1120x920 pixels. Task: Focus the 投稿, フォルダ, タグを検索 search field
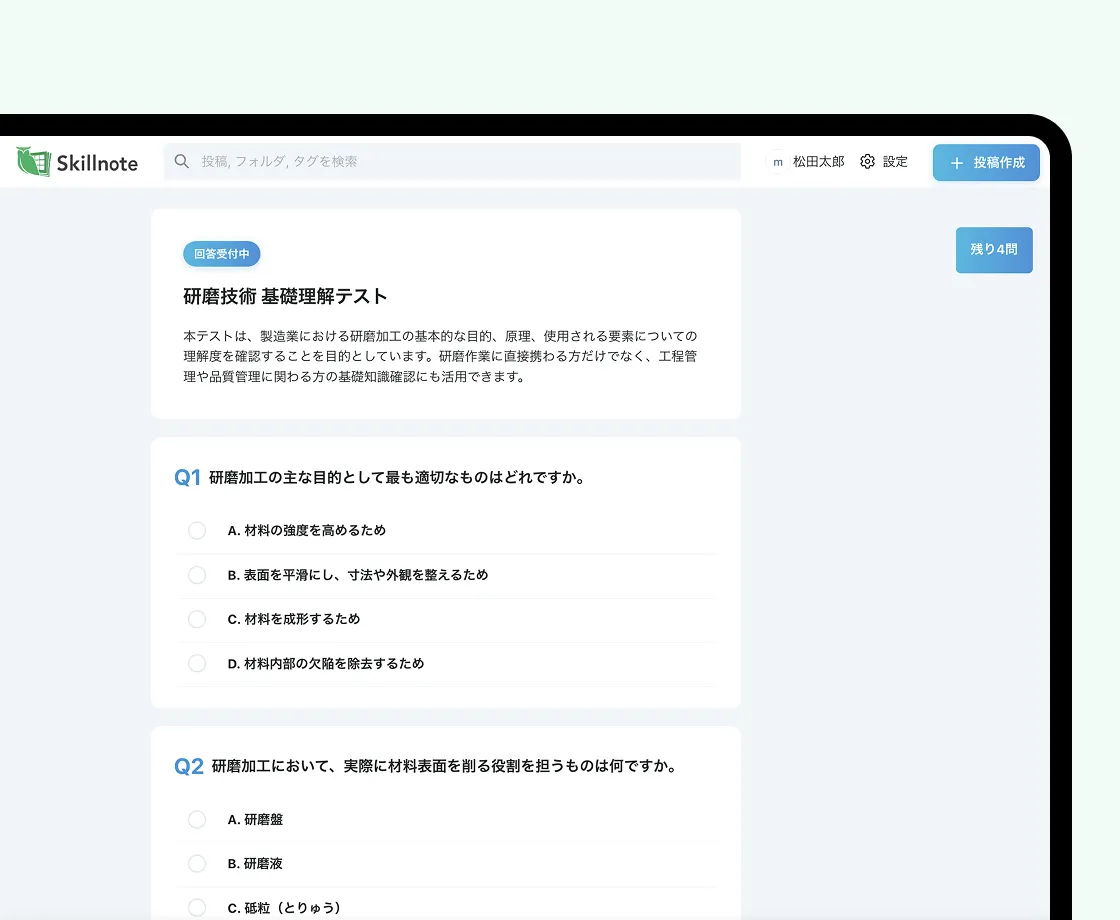[460, 161]
